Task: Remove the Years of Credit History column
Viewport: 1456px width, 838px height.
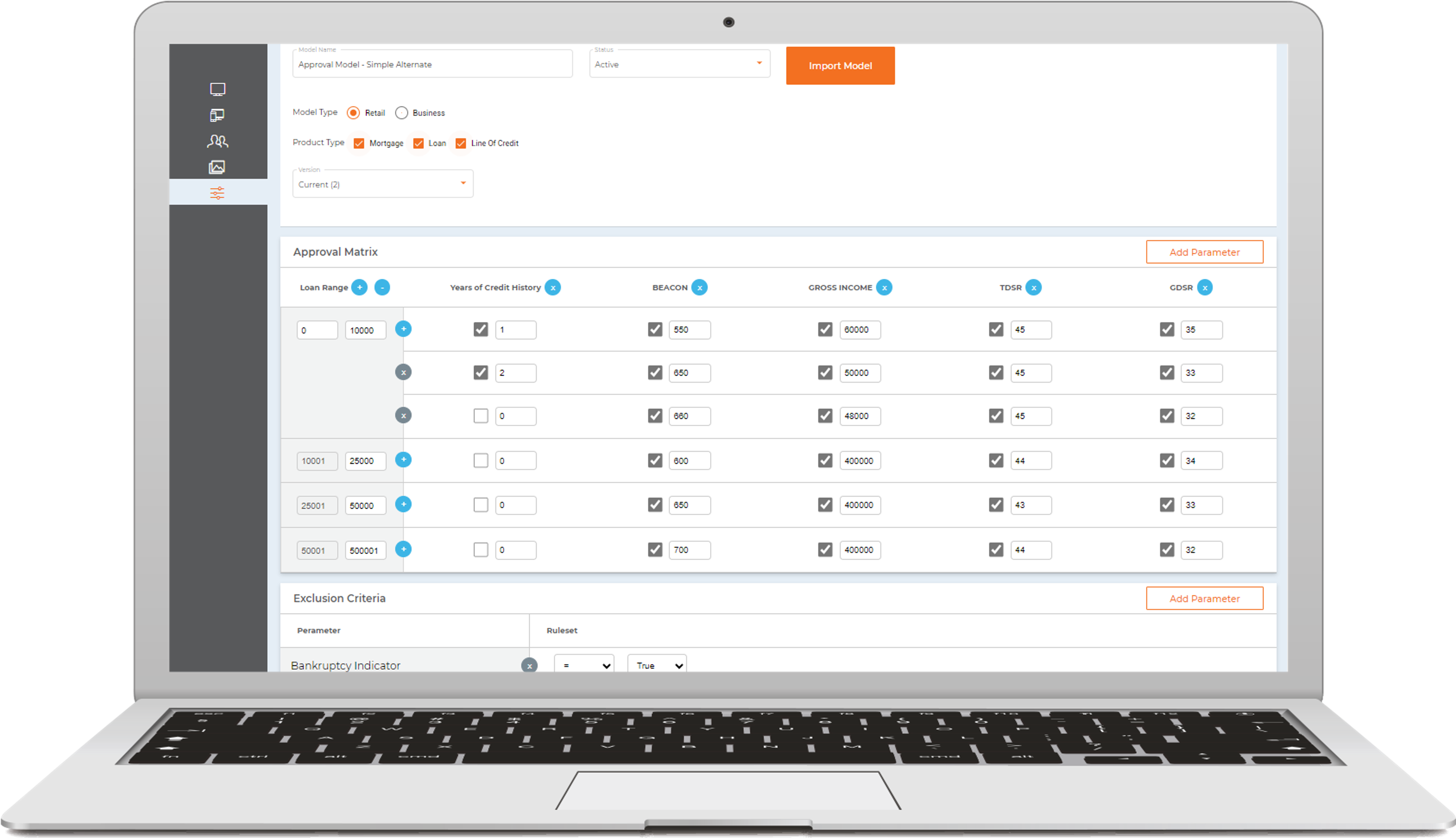Action: click(553, 287)
